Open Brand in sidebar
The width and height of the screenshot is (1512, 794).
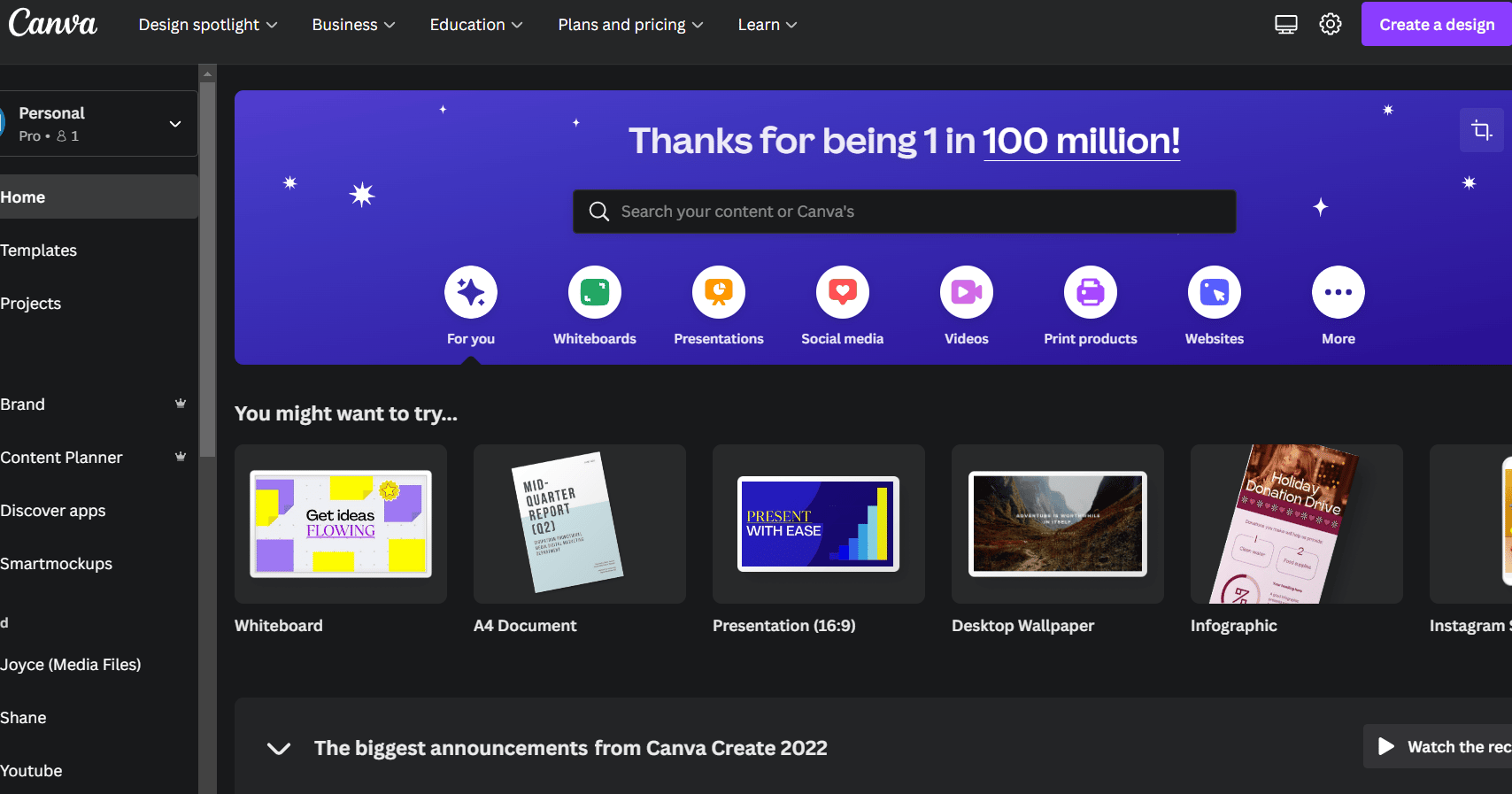tap(99, 405)
